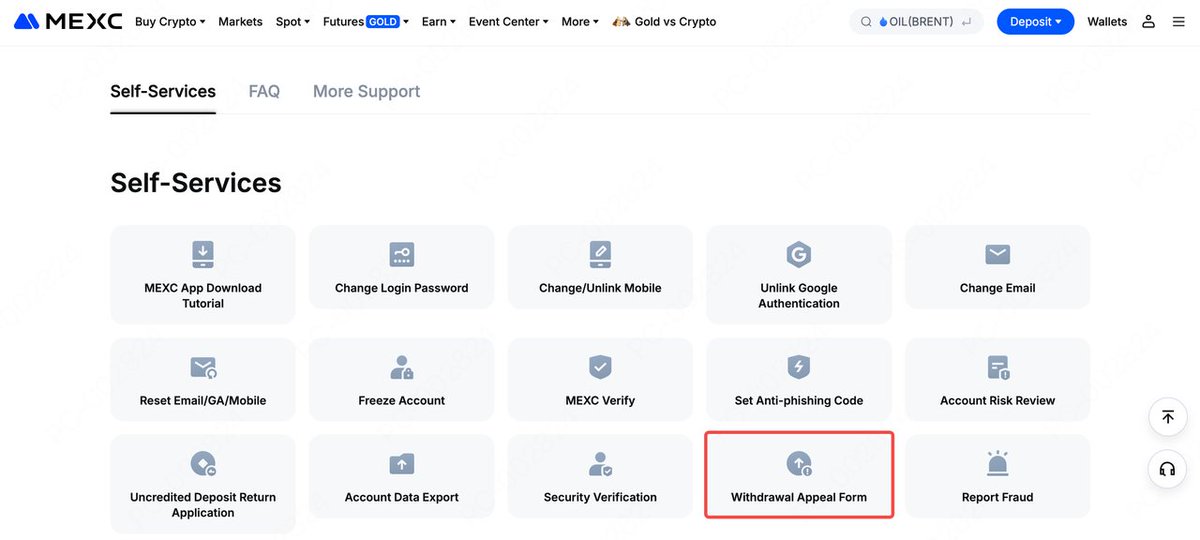The width and height of the screenshot is (1200, 540).
Task: Click the Account Data Export icon
Action: [402, 464]
